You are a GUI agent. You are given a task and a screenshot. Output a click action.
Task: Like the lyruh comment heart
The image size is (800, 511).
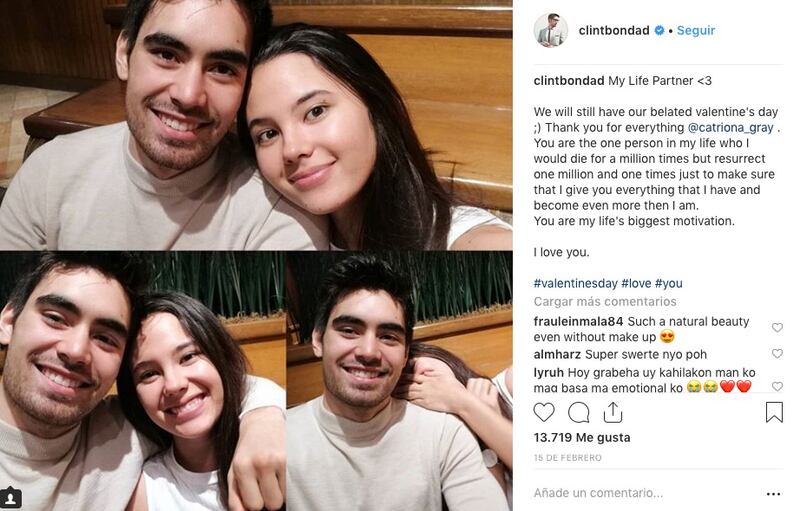tap(777, 387)
